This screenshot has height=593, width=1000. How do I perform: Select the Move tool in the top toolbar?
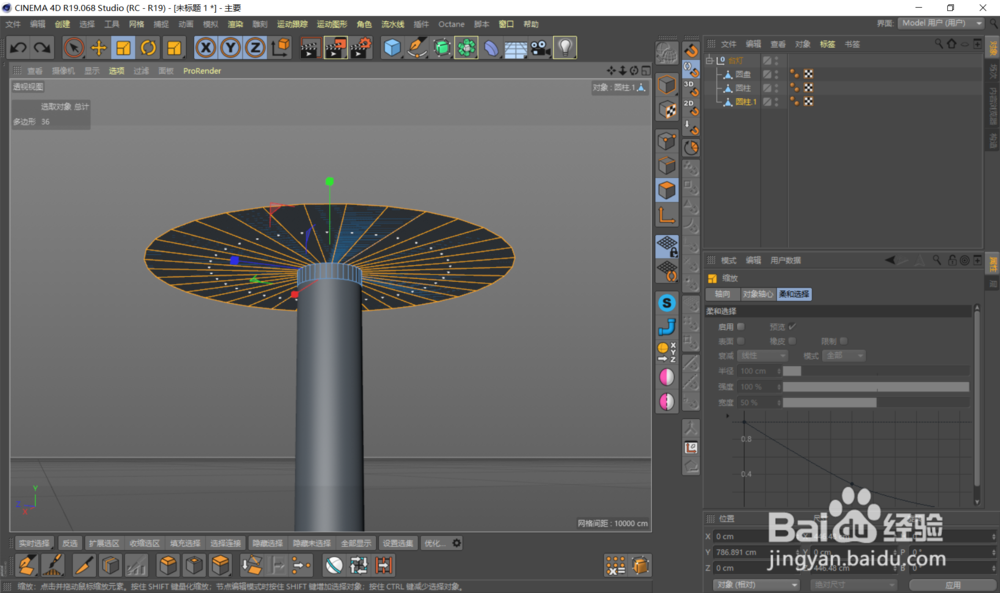(96, 47)
